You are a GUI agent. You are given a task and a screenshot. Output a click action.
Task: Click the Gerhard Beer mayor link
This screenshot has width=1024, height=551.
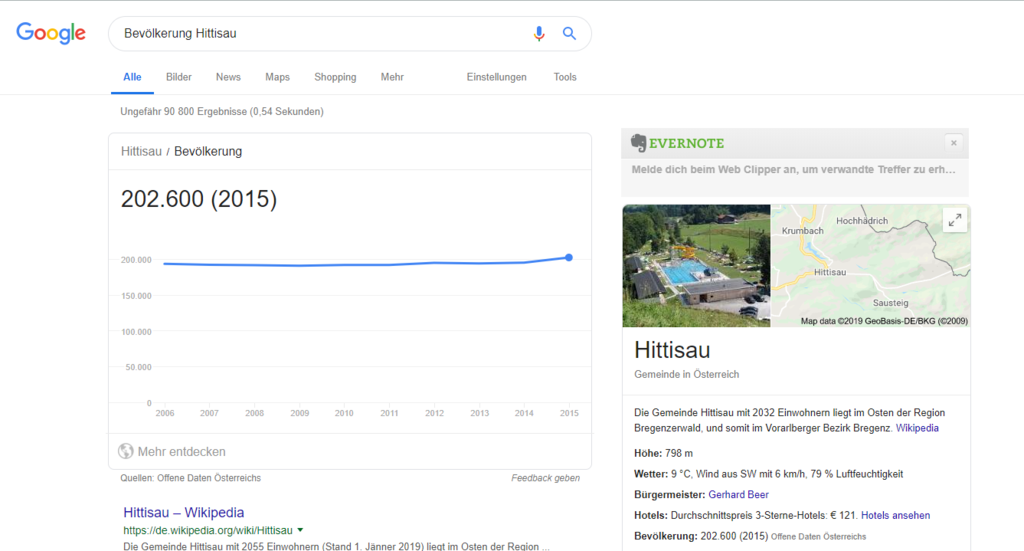[738, 494]
